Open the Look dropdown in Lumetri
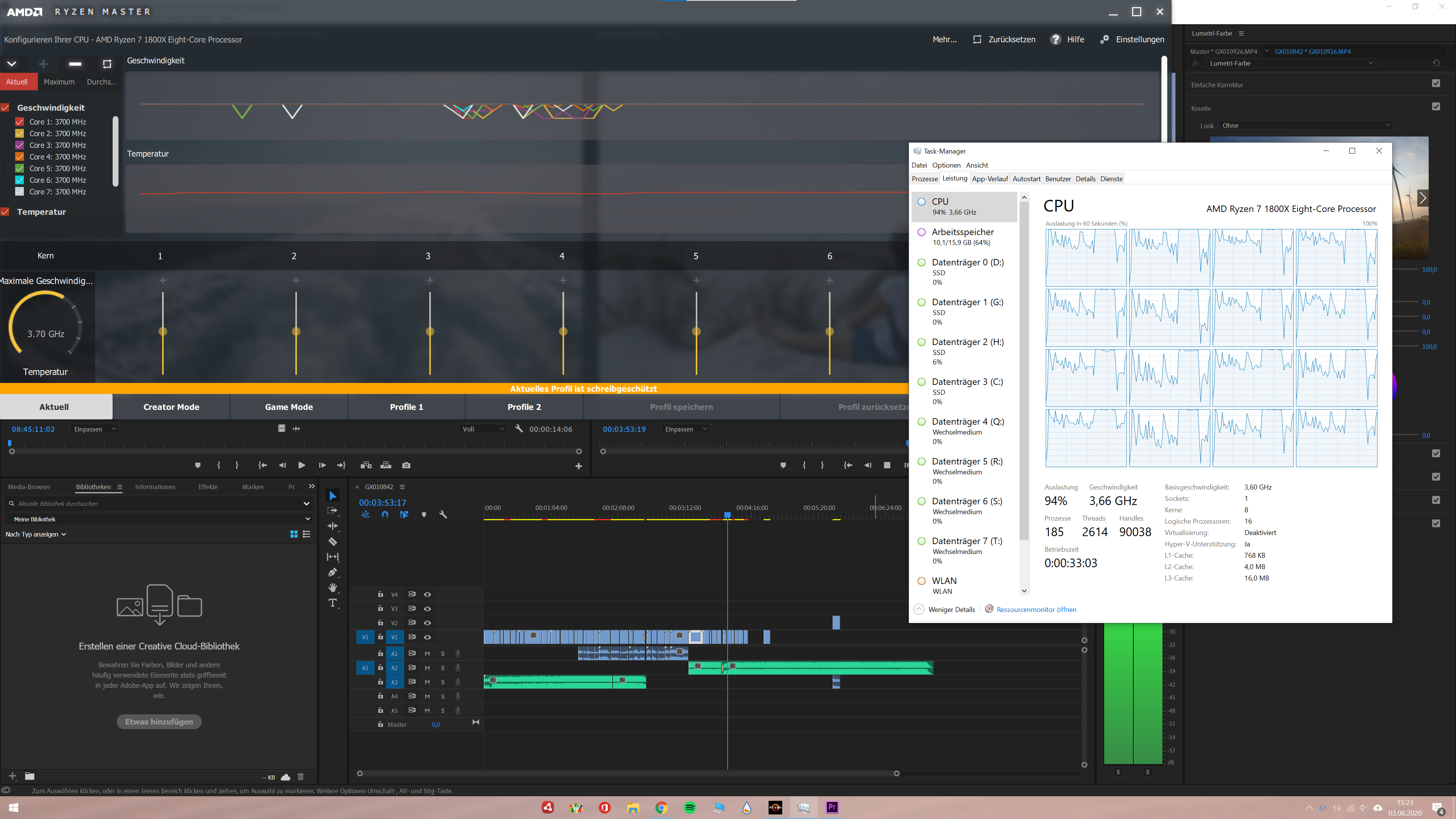This screenshot has height=819, width=1456. (x=1305, y=126)
